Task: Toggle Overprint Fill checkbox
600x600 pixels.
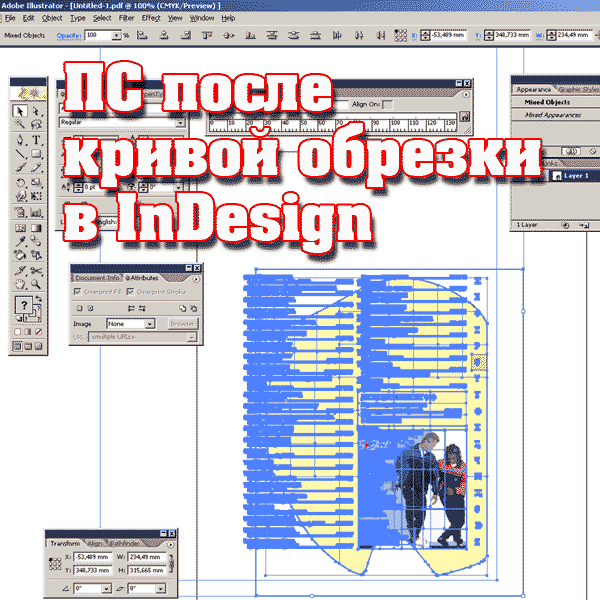Action: [77, 292]
